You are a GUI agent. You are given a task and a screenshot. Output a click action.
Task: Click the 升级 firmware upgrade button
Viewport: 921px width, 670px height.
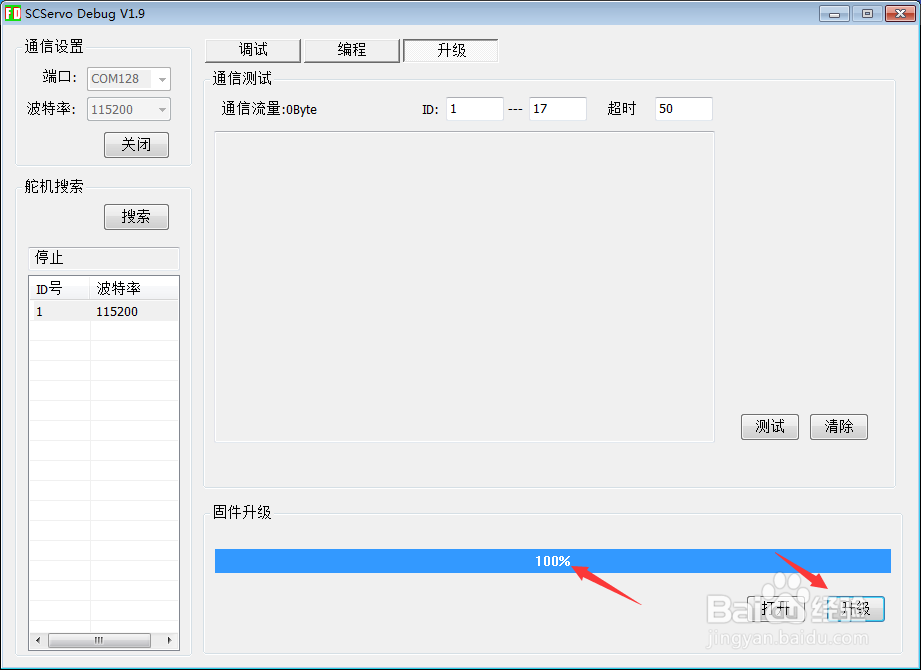pyautogui.click(x=855, y=608)
